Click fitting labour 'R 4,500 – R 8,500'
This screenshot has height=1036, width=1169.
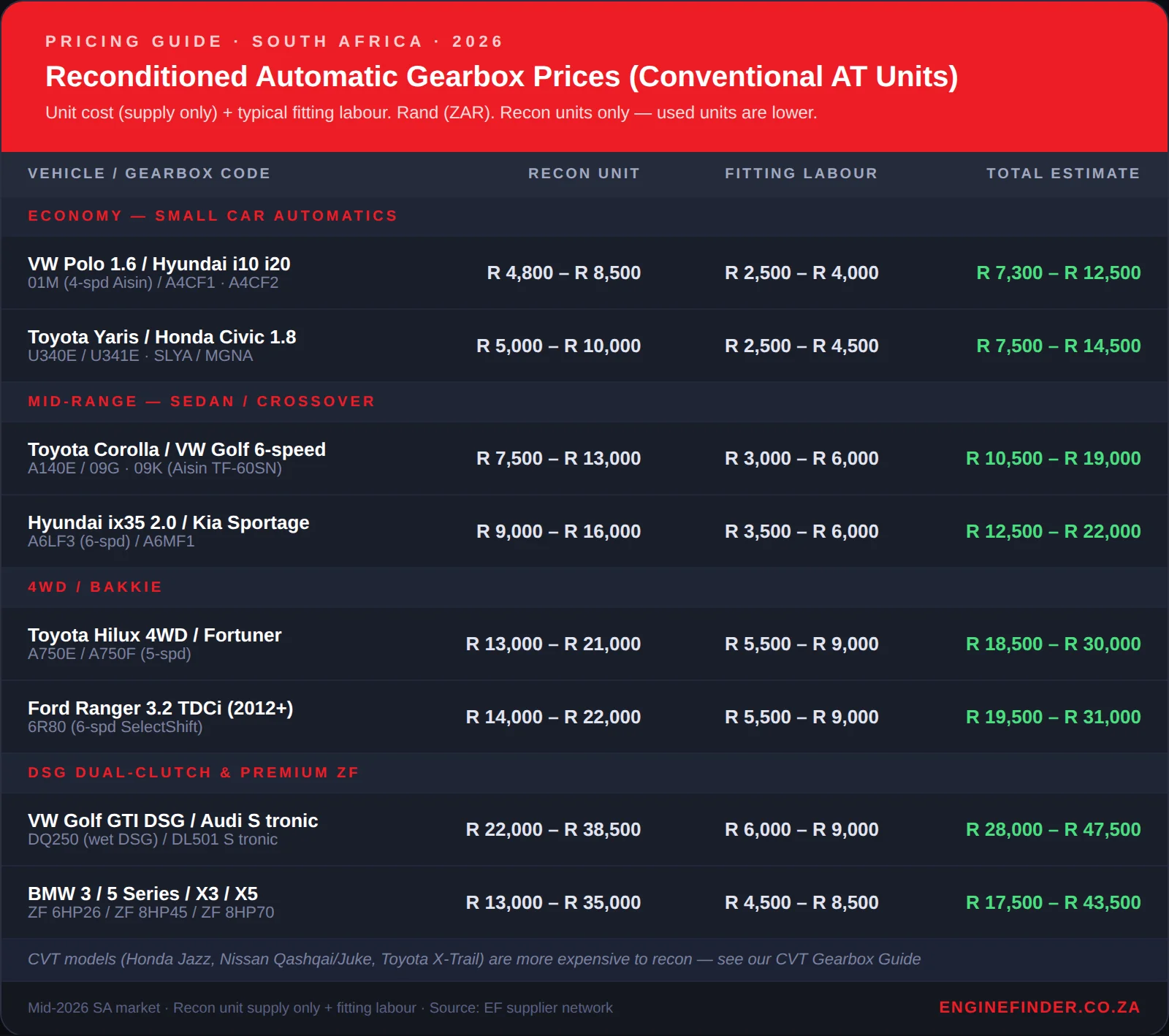801,902
